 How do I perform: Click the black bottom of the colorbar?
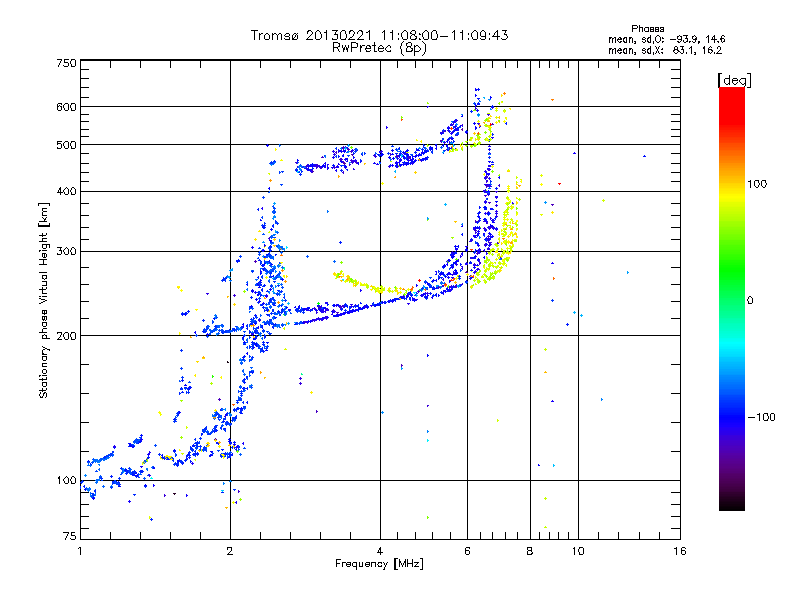732,503
